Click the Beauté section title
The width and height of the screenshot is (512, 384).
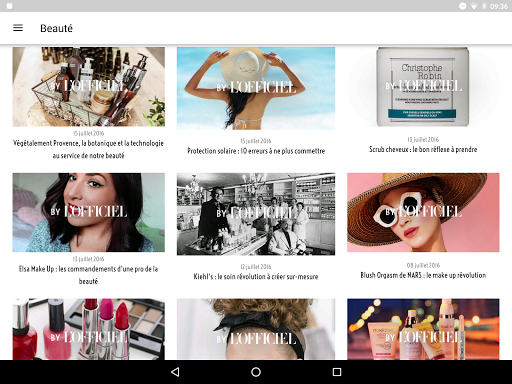56,28
